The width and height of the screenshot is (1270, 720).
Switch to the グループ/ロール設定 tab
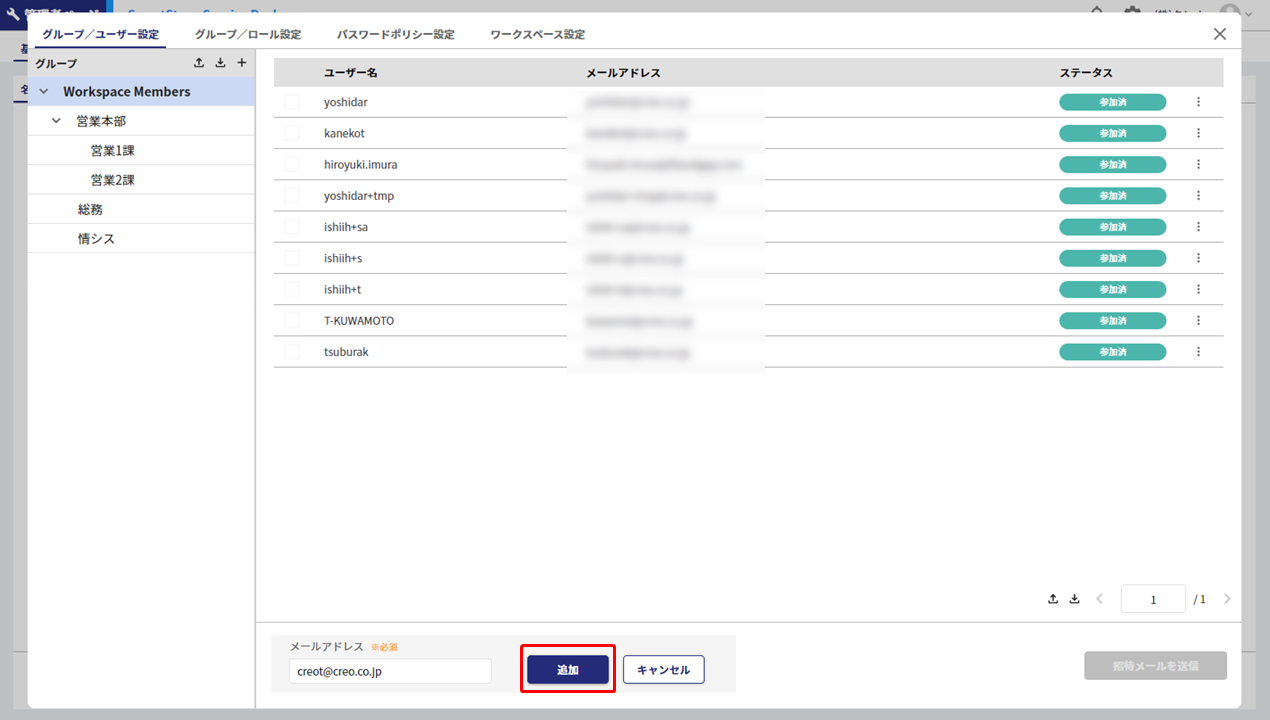click(x=247, y=34)
